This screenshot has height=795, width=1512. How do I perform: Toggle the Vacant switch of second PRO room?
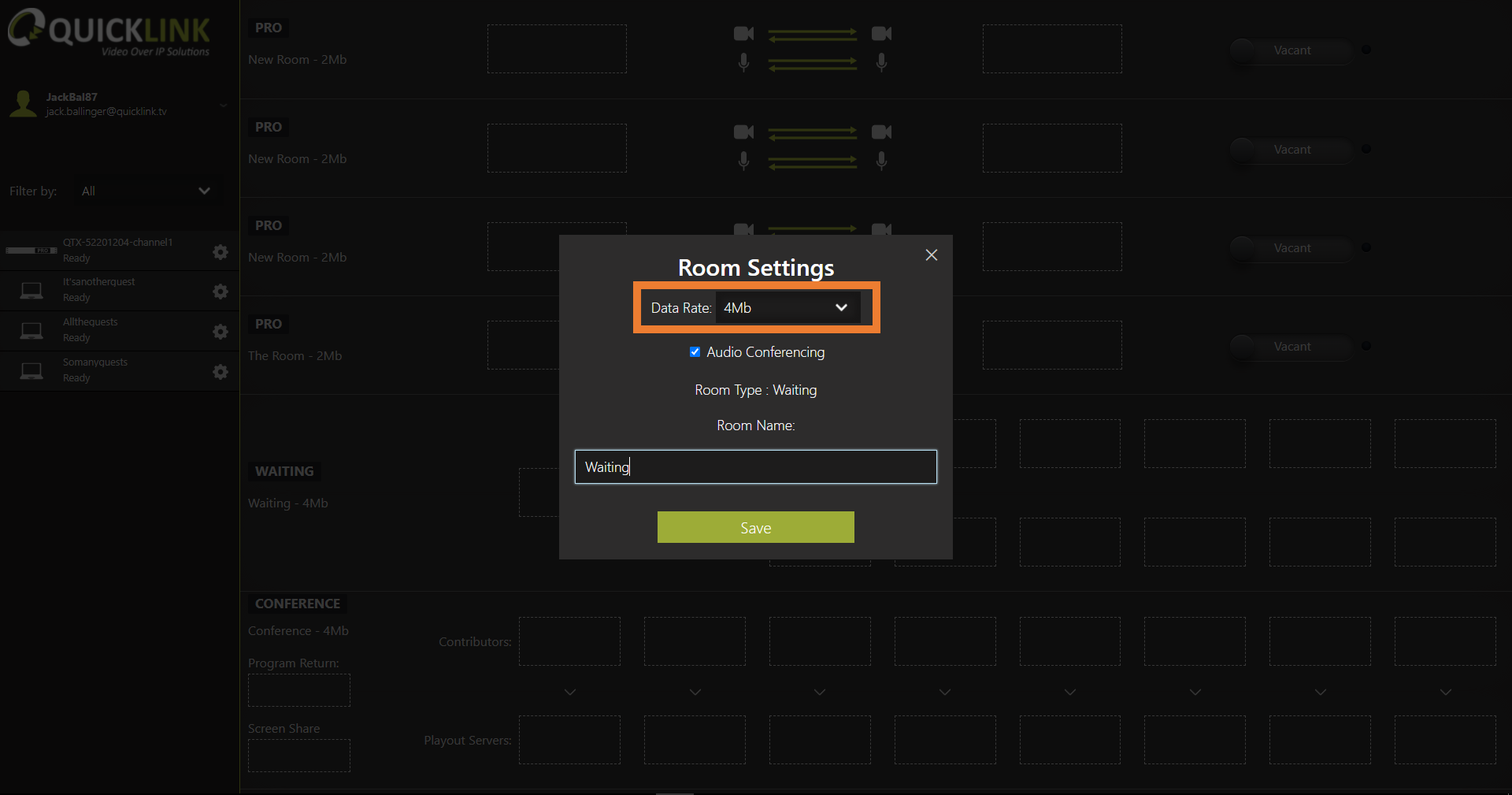[x=1290, y=150]
